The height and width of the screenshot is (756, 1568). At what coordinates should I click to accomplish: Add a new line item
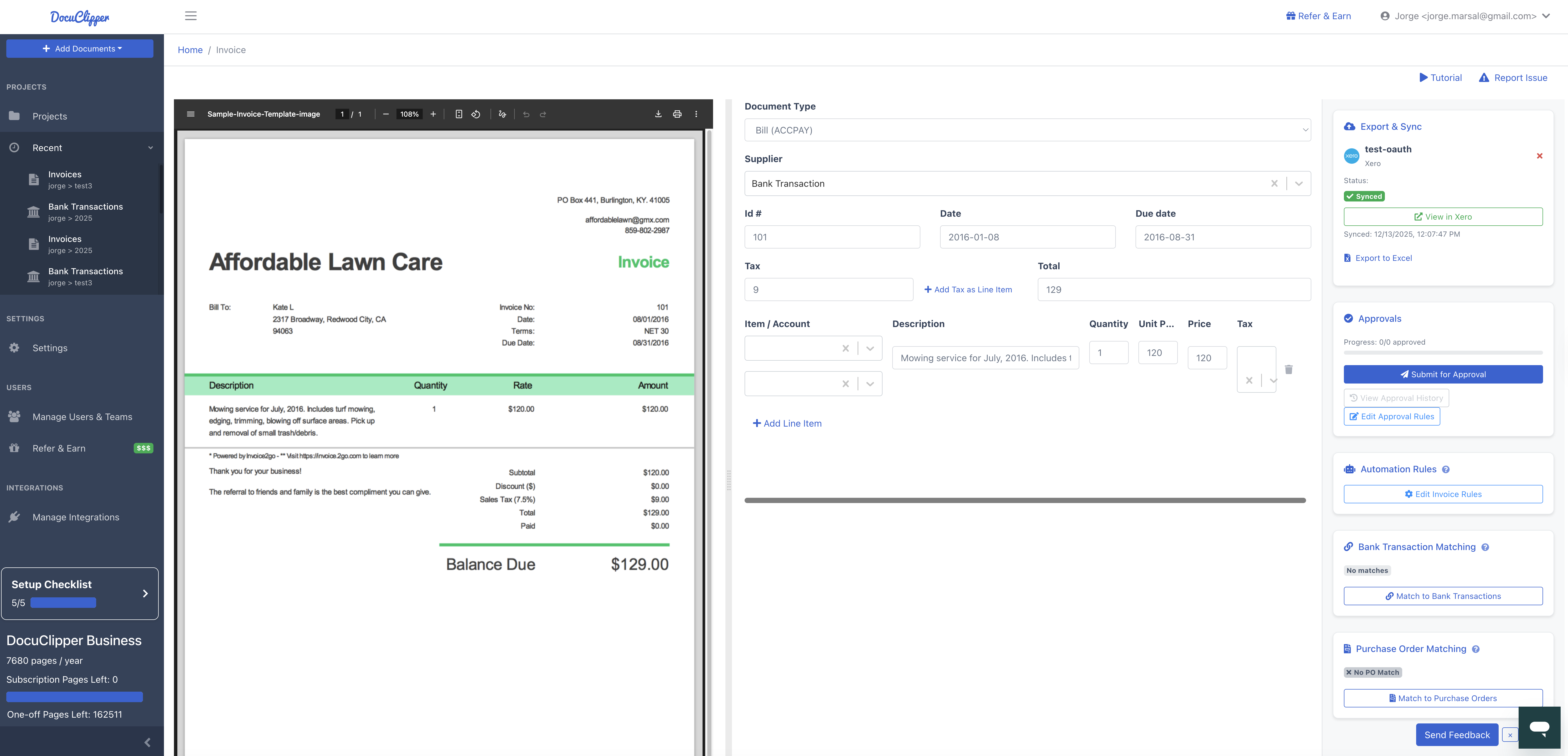pos(787,424)
